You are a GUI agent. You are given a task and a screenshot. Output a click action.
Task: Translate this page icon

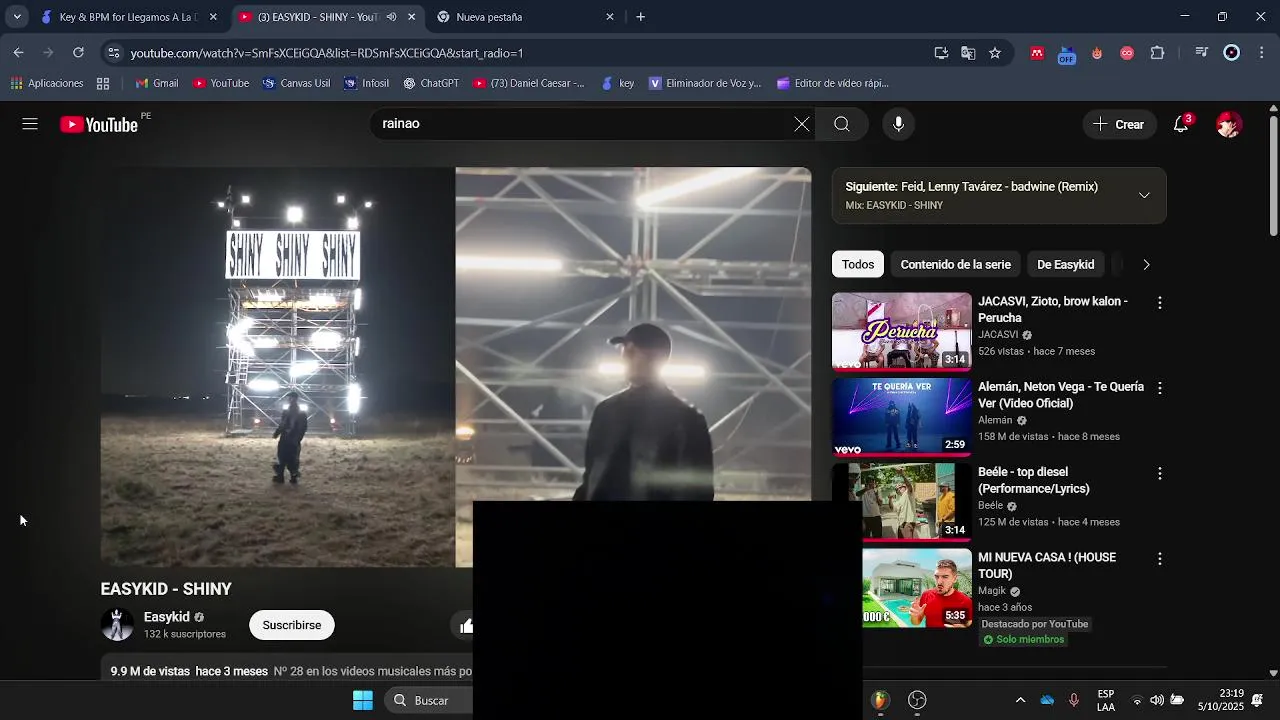click(x=968, y=53)
